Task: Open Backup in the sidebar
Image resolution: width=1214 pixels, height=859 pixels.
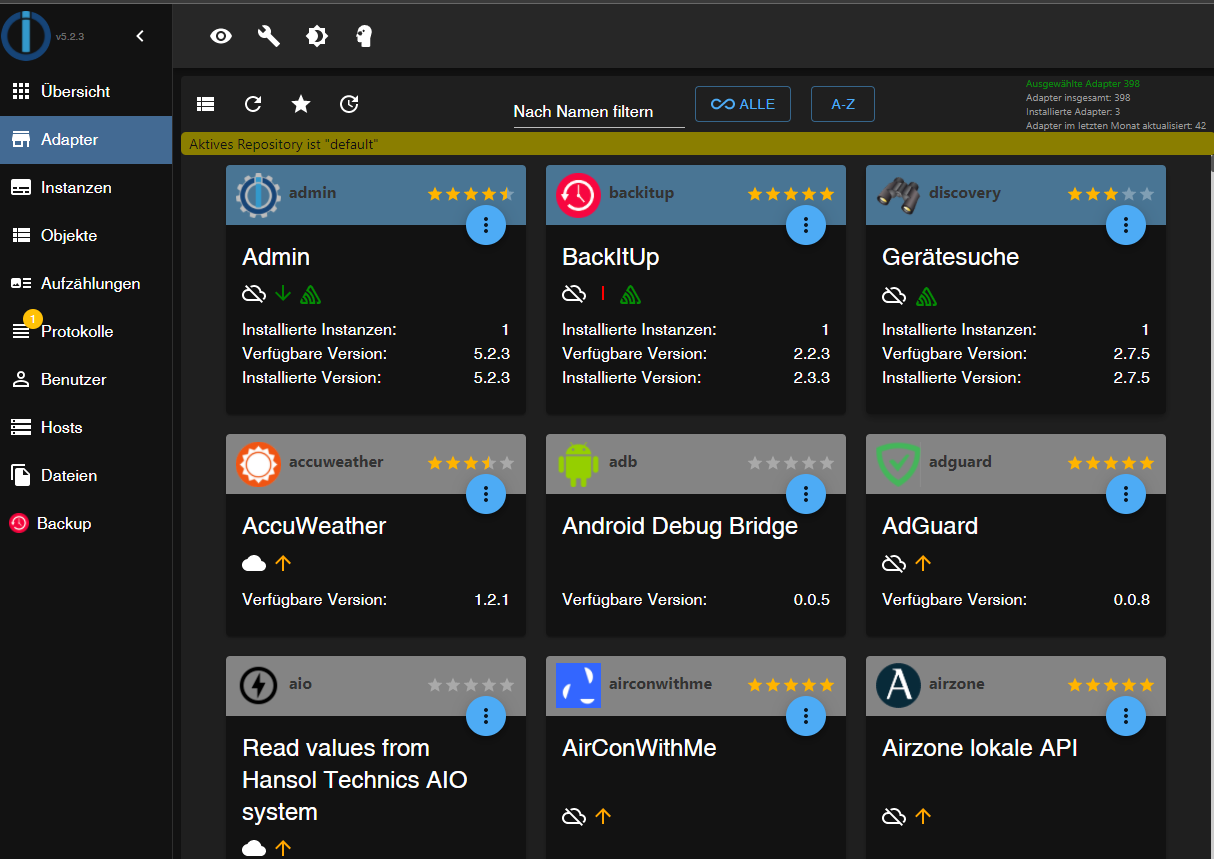Action: pos(86,524)
